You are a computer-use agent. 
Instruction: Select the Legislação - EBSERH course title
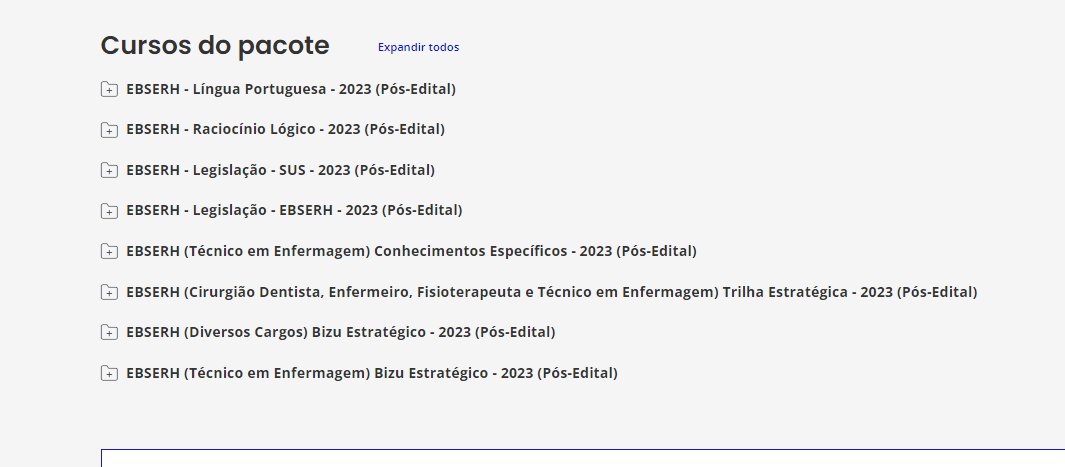[294, 210]
